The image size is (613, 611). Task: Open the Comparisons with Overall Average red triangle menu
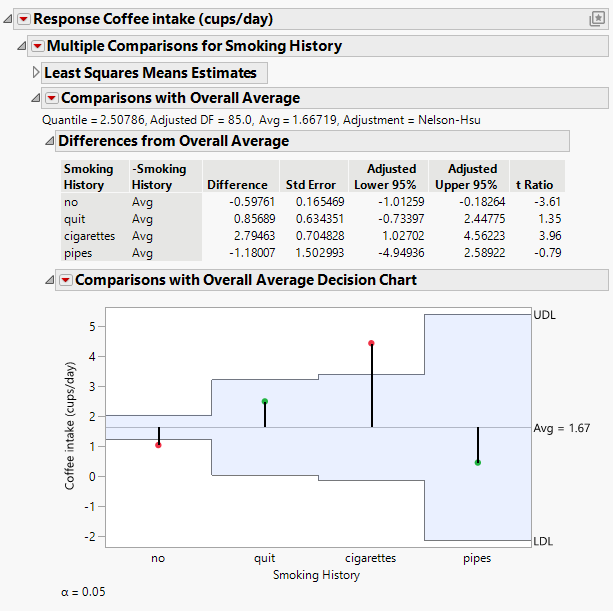(52, 98)
